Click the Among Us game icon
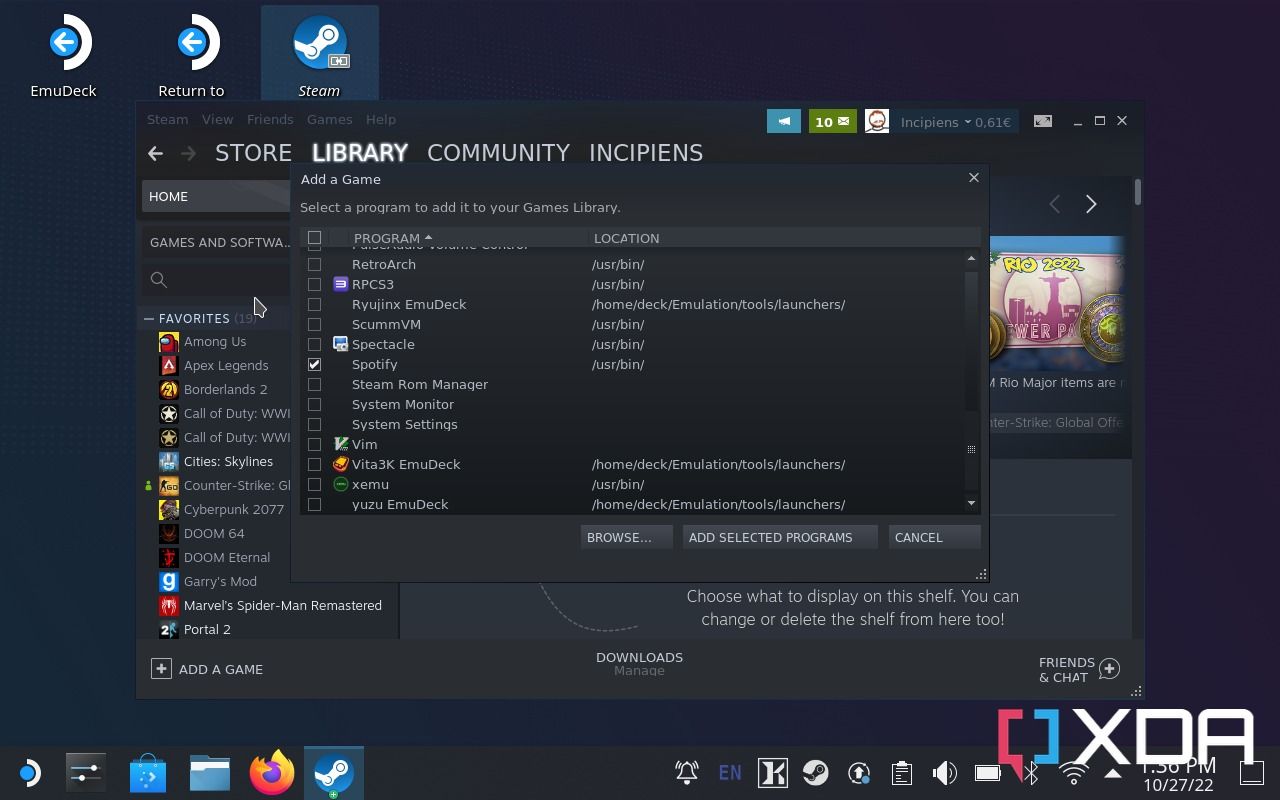Screen dimensions: 1280x800 [x=168, y=342]
